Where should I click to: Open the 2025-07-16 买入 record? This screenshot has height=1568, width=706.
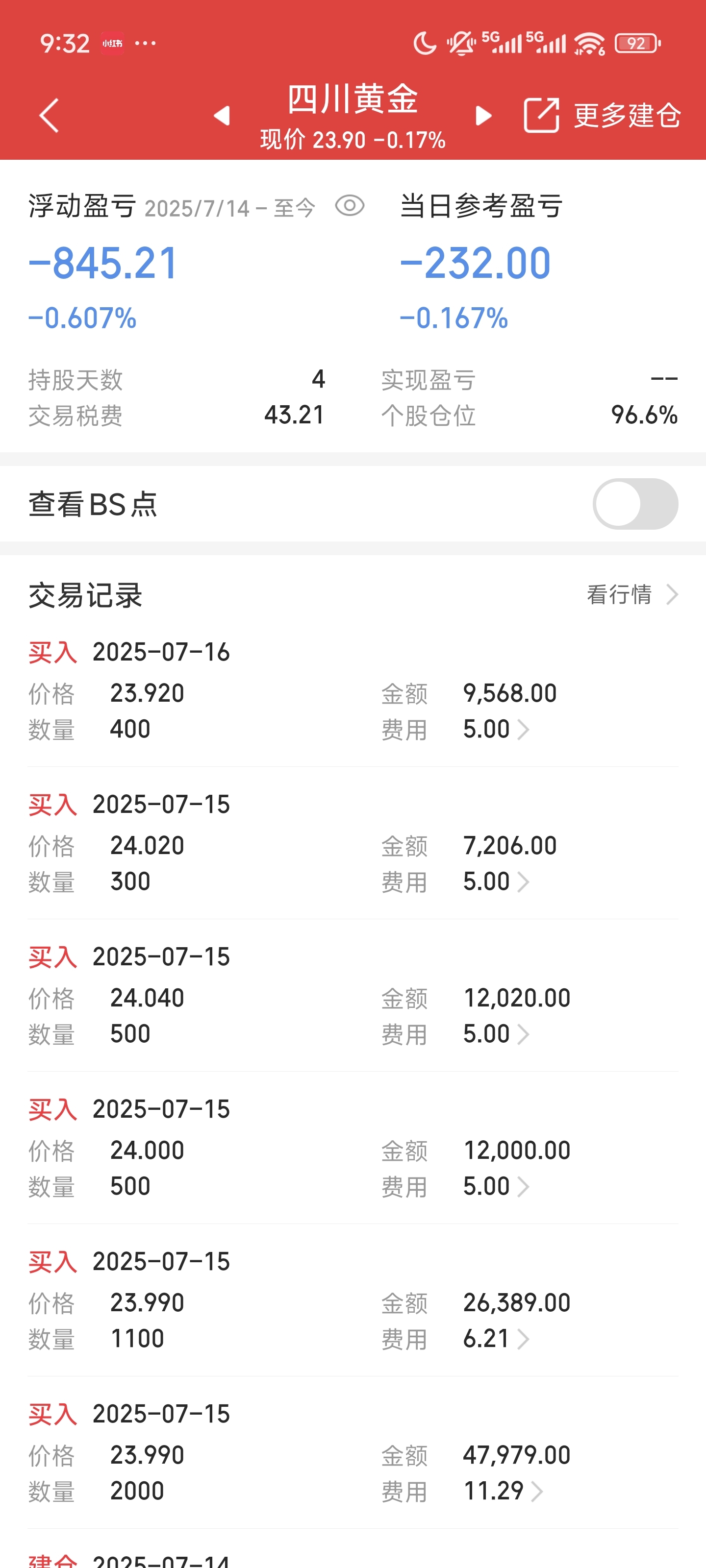(x=353, y=691)
